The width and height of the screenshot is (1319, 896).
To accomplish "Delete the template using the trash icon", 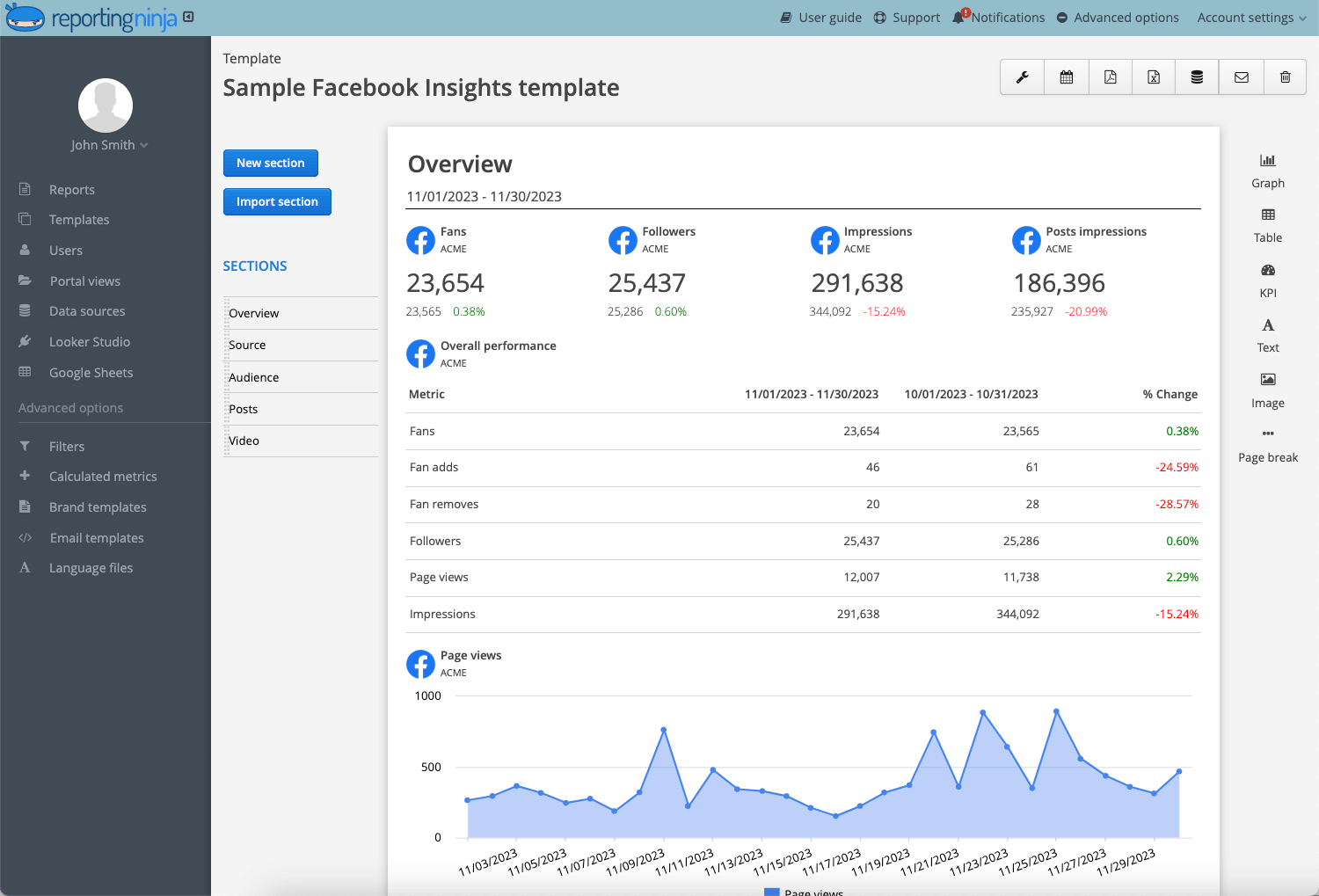I will pos(1285,76).
